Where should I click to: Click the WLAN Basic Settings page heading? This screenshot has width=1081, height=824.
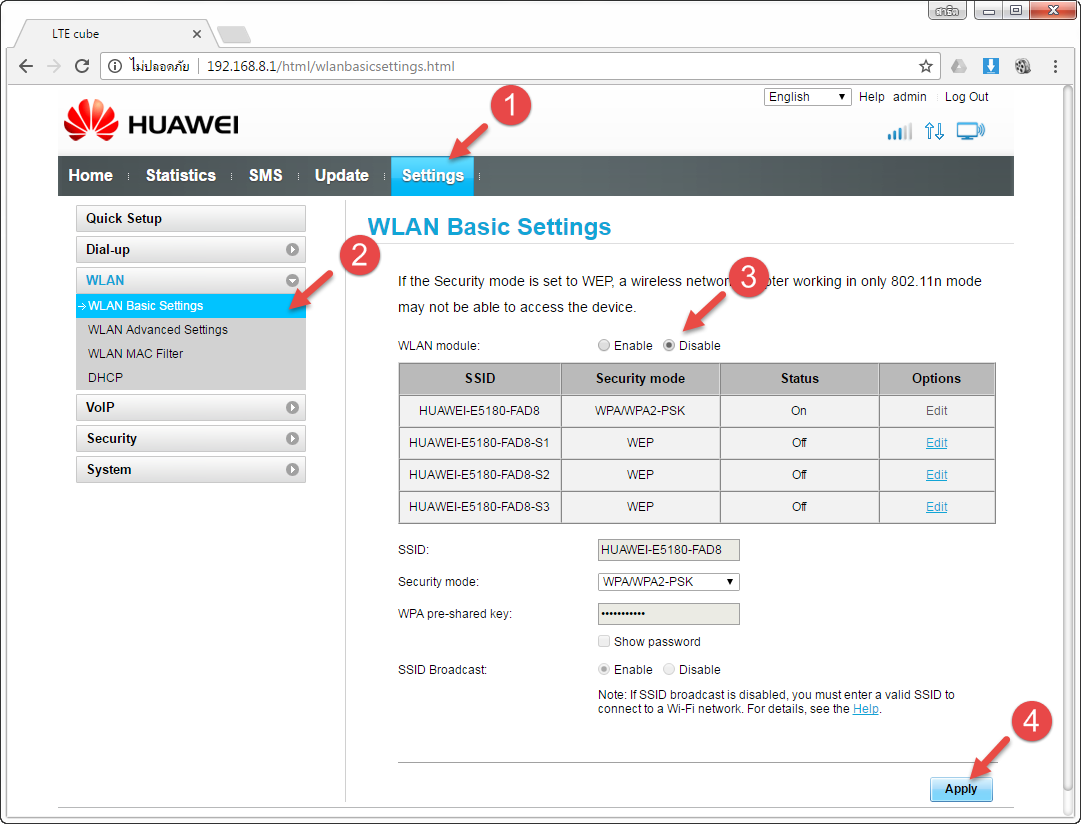point(489,227)
